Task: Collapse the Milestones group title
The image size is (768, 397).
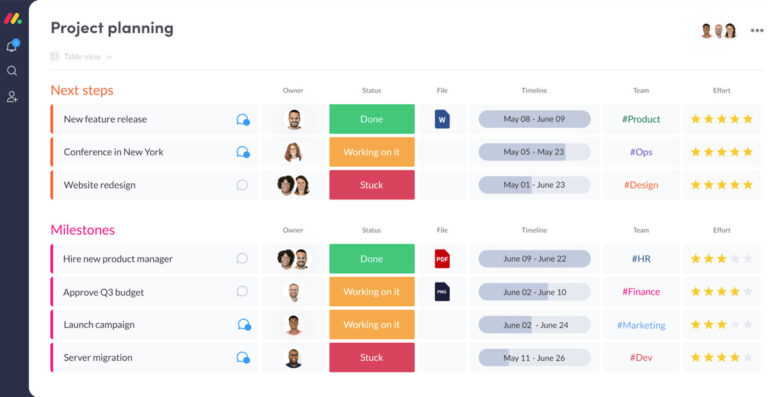Action: pos(82,230)
